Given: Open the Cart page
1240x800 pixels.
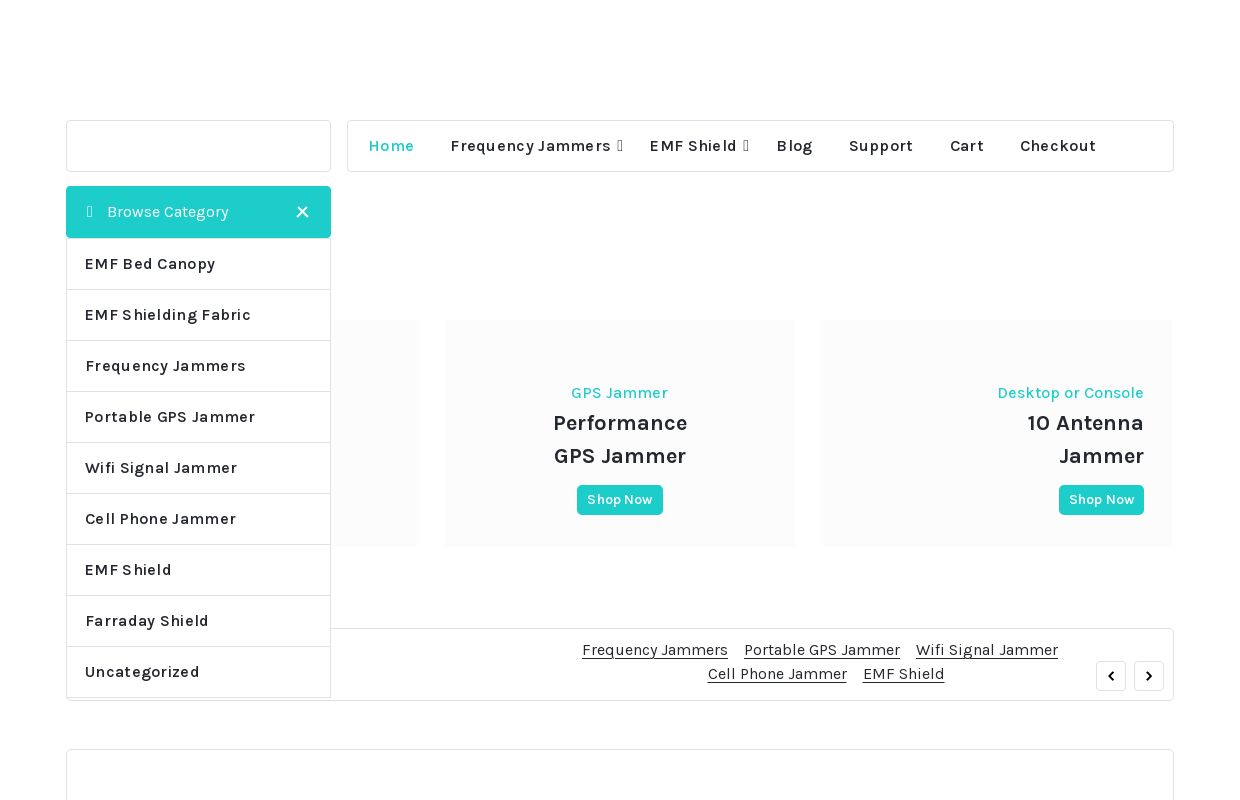Looking at the screenshot, I should [966, 146].
